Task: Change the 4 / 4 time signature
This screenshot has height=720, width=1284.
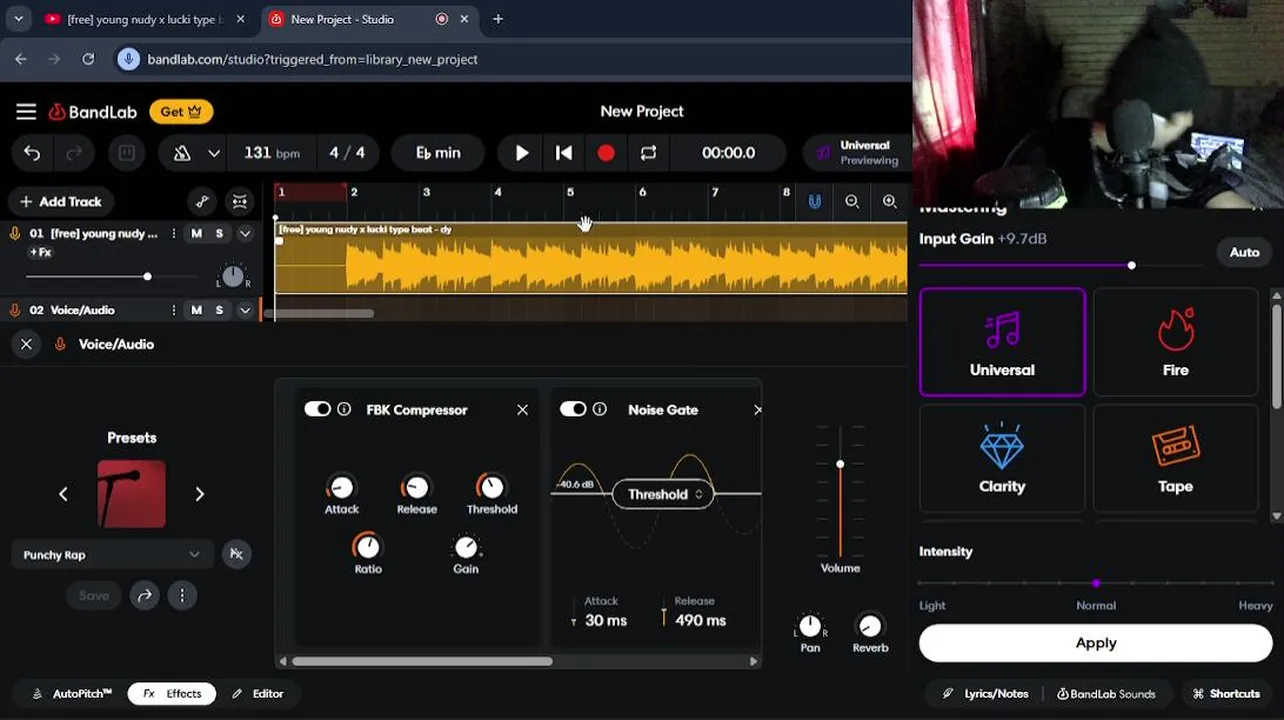Action: click(x=347, y=153)
